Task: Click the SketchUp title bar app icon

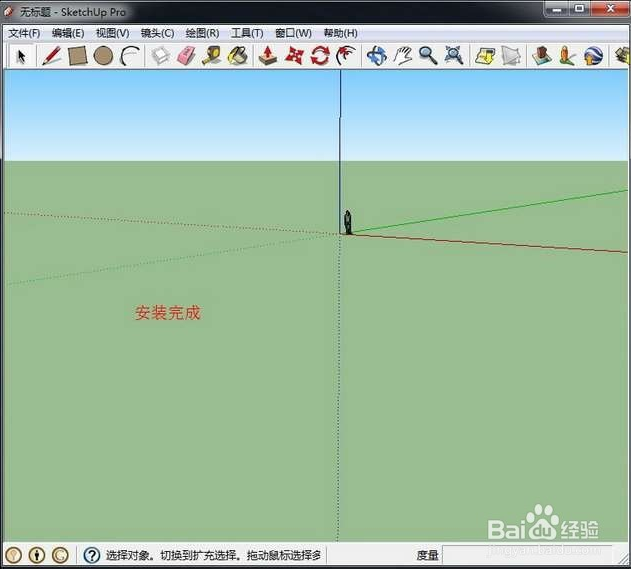Action: coord(8,12)
